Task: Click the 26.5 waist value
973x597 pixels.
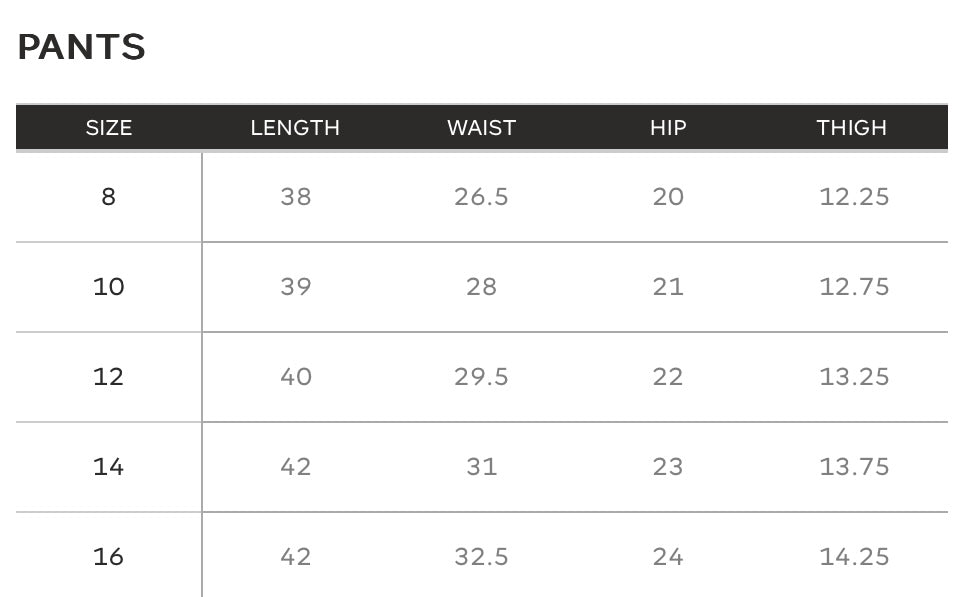Action: [x=482, y=197]
